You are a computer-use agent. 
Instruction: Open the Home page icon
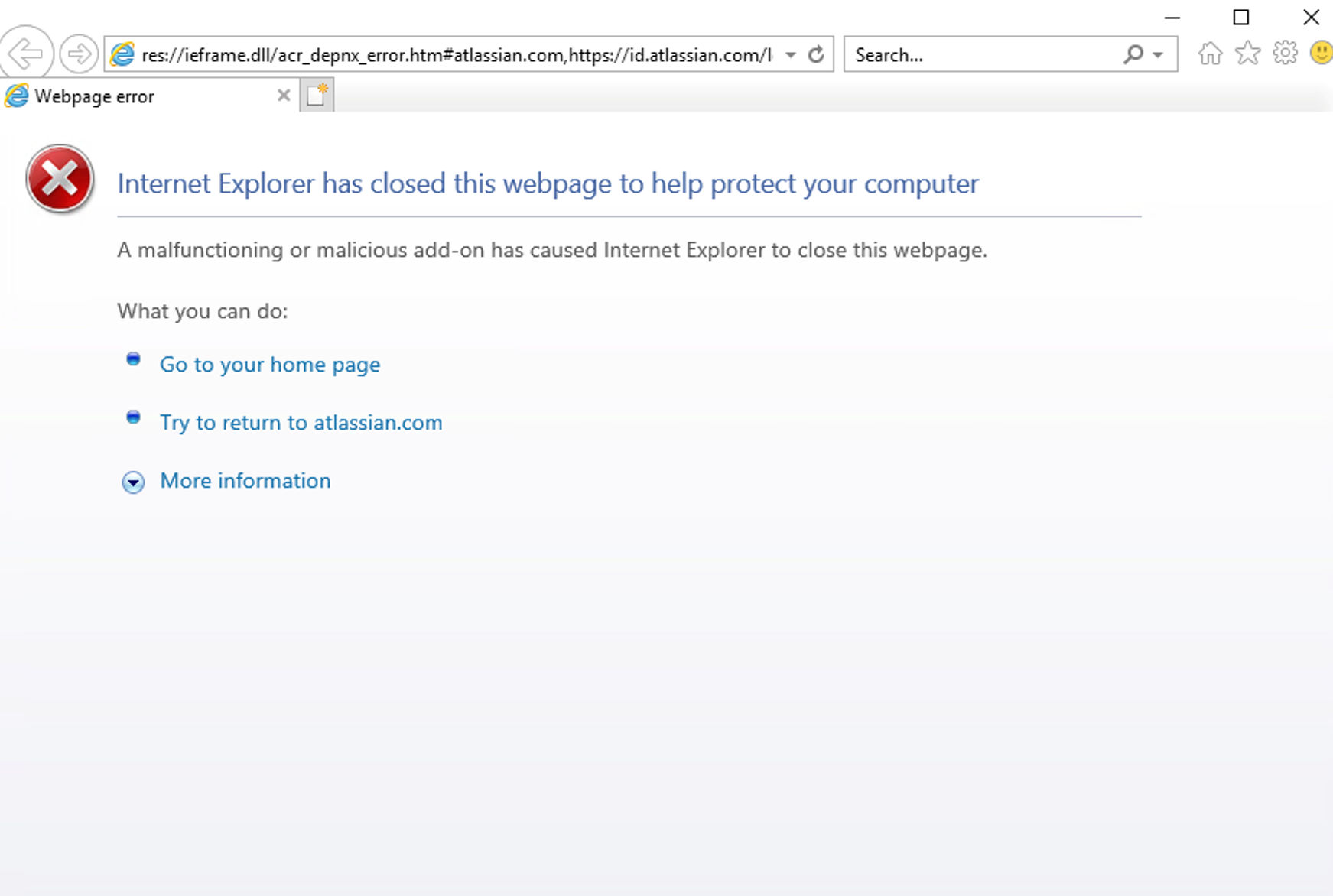coord(1210,54)
